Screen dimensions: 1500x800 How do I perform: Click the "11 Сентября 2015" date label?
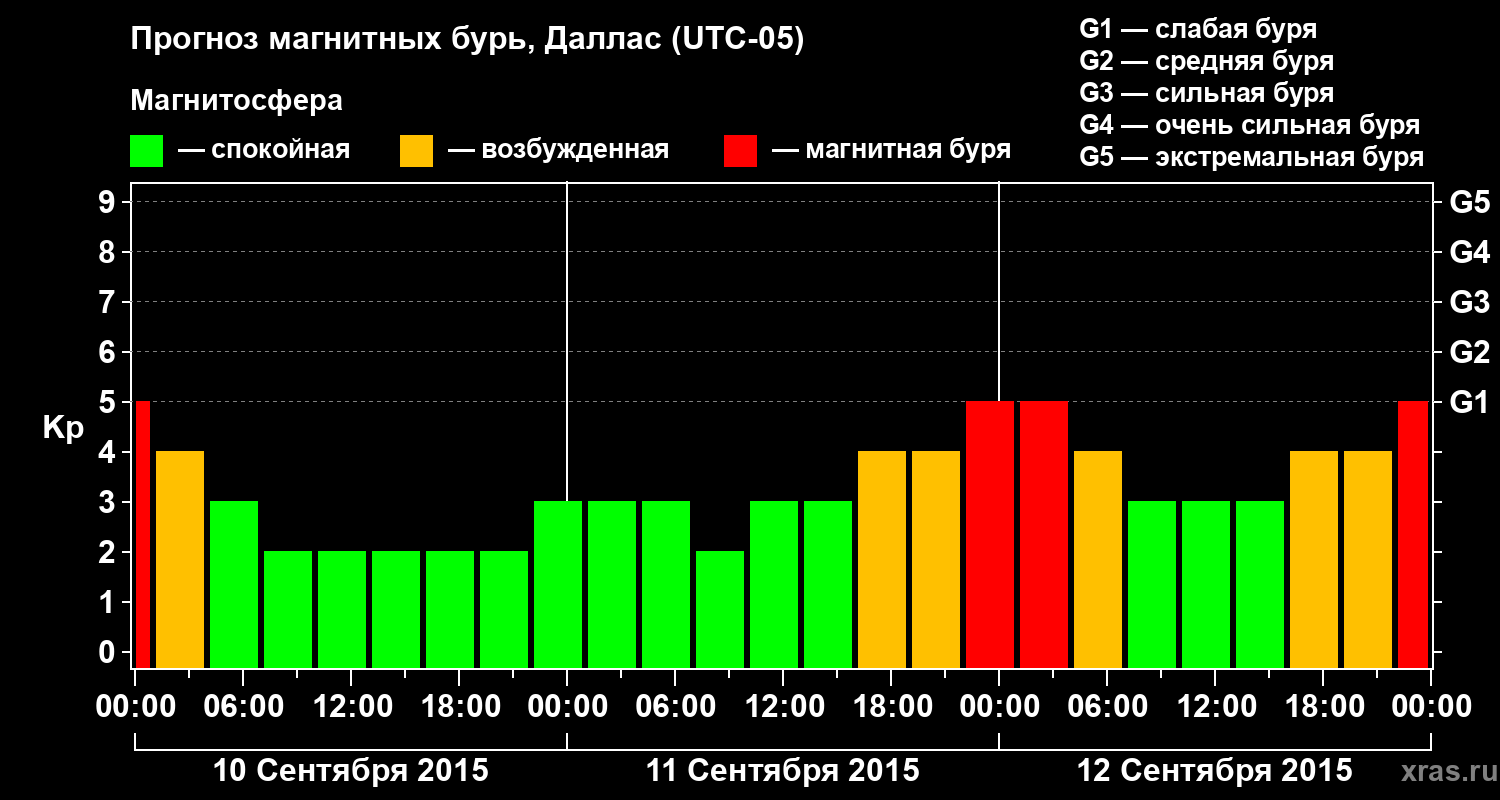click(783, 770)
